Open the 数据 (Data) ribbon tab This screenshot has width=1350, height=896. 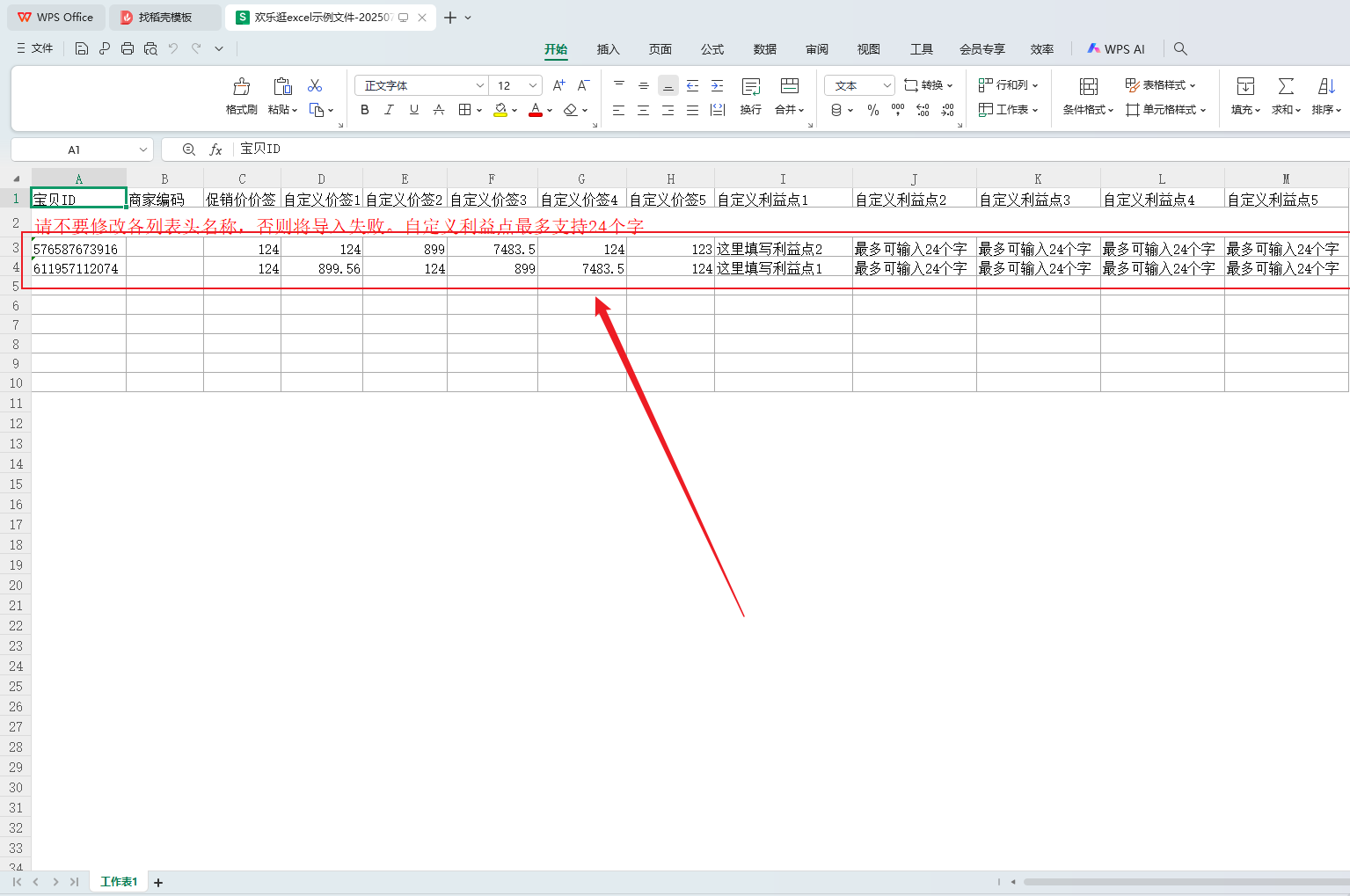(x=764, y=49)
